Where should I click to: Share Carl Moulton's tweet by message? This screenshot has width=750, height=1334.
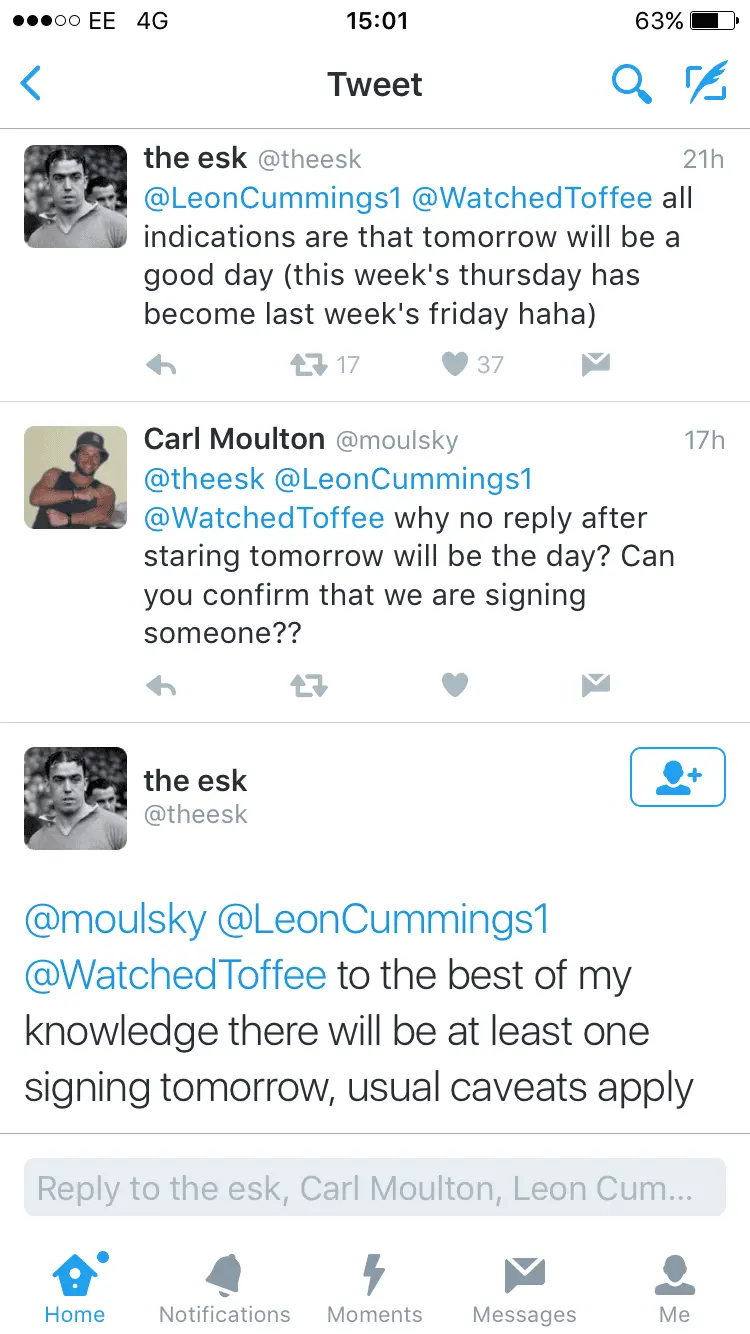tap(596, 685)
